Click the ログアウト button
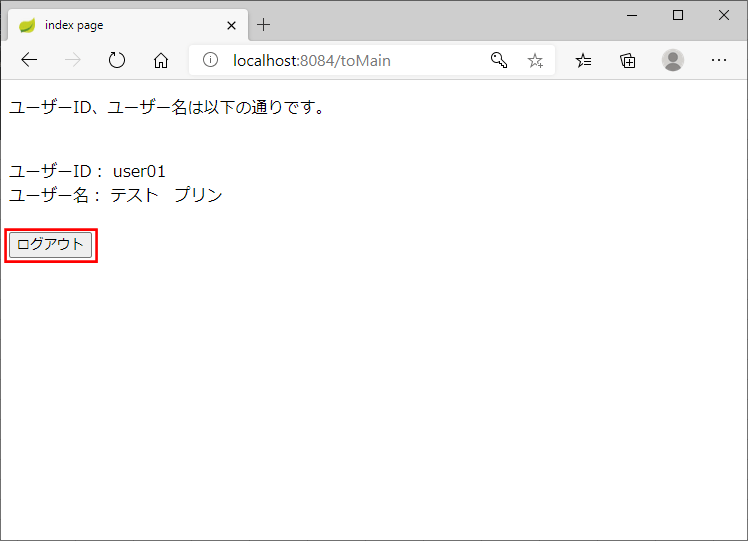The image size is (748, 541). [x=51, y=245]
